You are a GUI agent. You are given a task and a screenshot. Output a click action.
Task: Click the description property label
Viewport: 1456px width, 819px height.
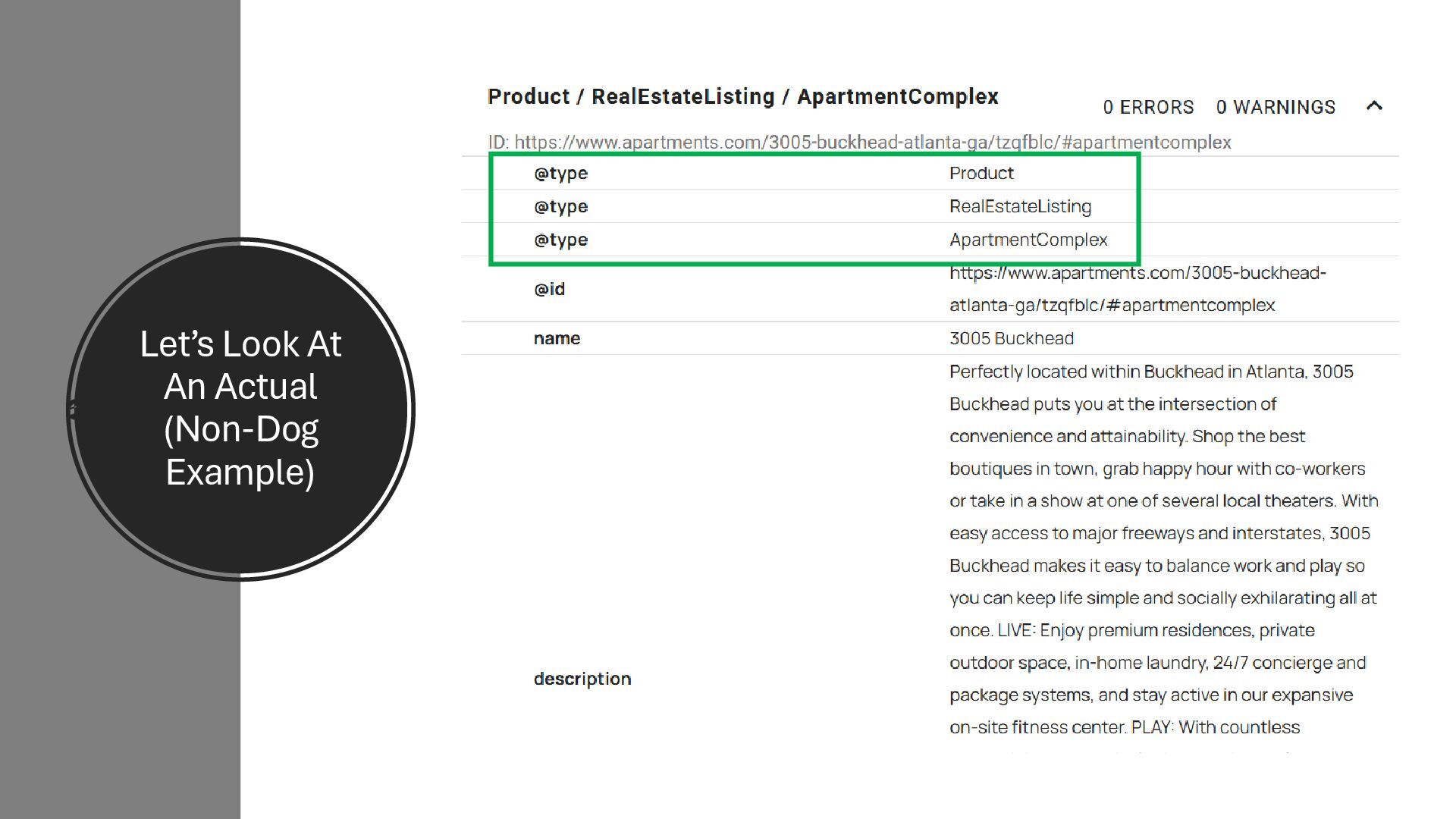[x=582, y=679]
